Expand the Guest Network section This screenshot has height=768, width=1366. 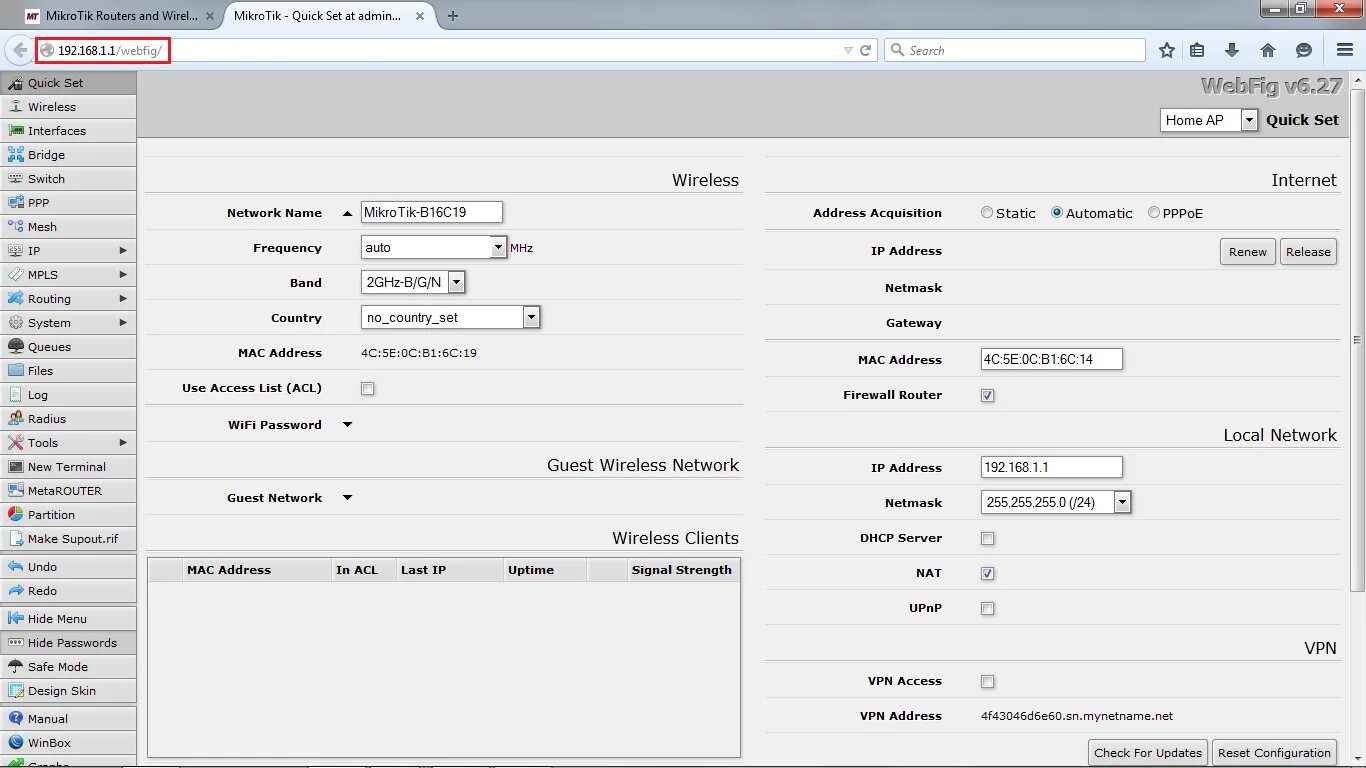pos(348,498)
